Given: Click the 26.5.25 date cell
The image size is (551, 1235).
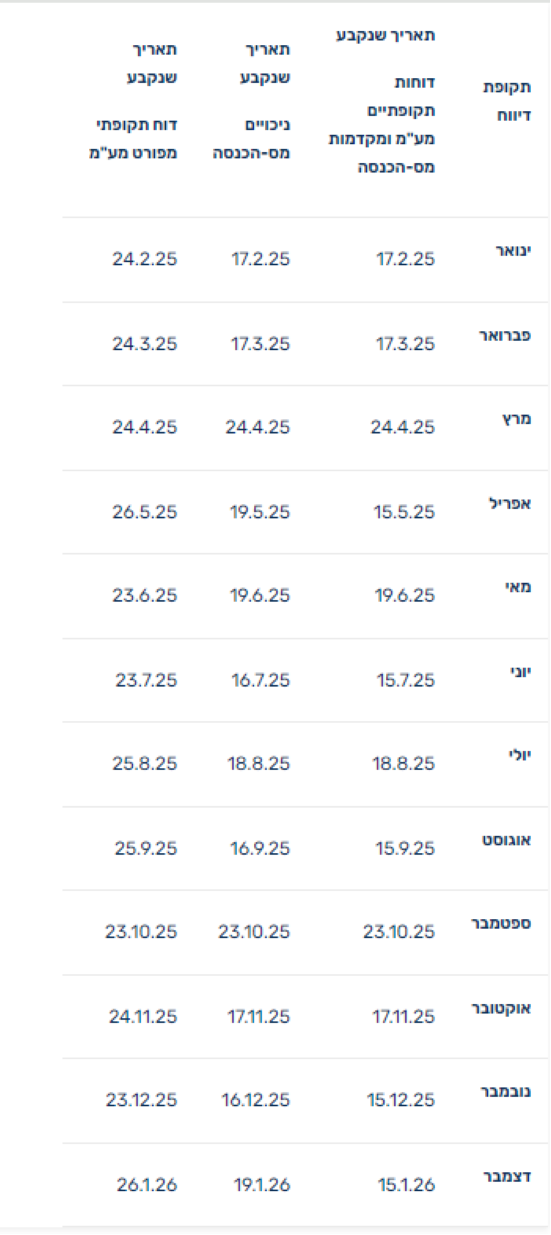Looking at the screenshot, I should [x=145, y=512].
